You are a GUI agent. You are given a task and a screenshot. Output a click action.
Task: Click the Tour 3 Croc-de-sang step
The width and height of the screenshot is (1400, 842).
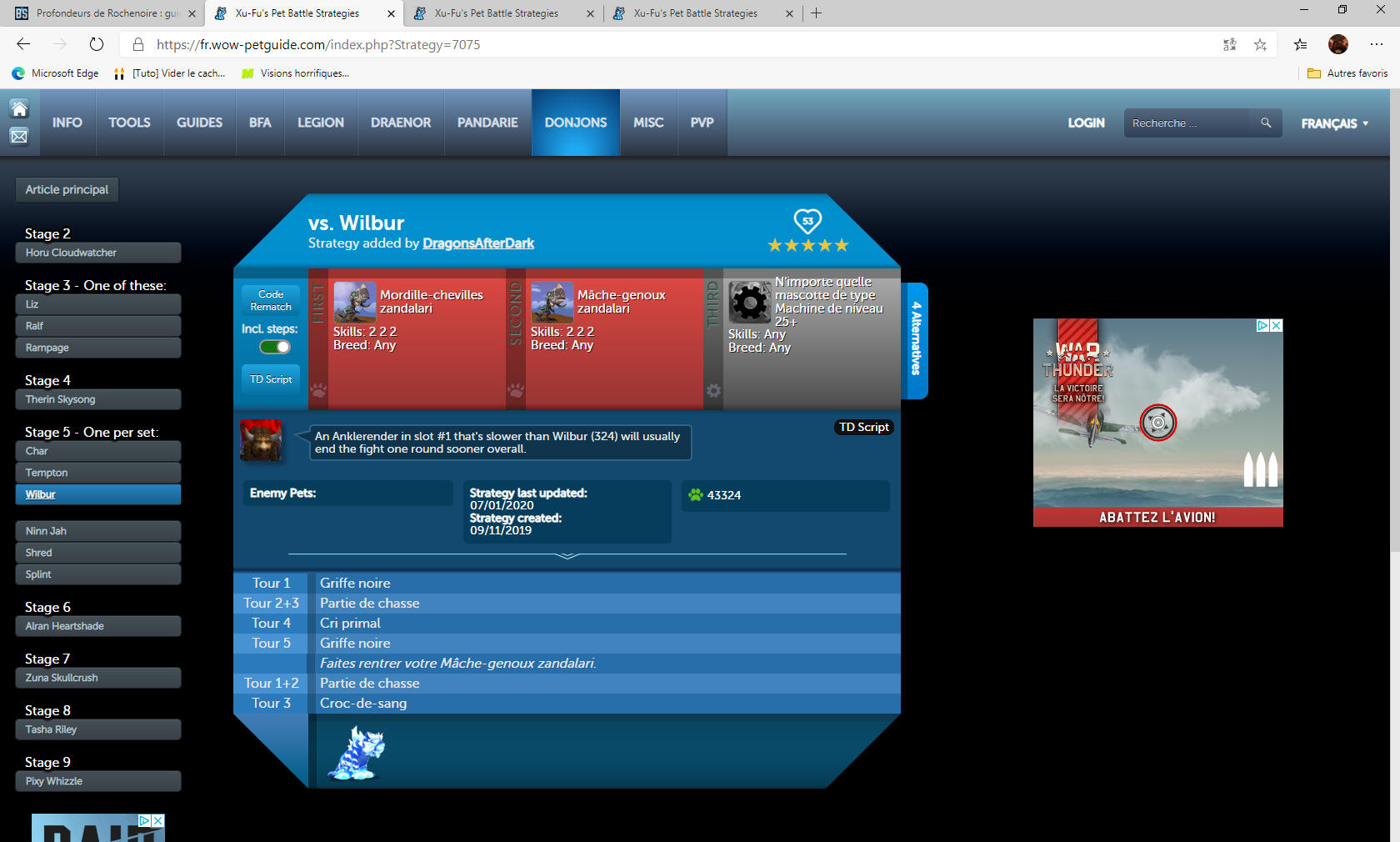(x=567, y=703)
